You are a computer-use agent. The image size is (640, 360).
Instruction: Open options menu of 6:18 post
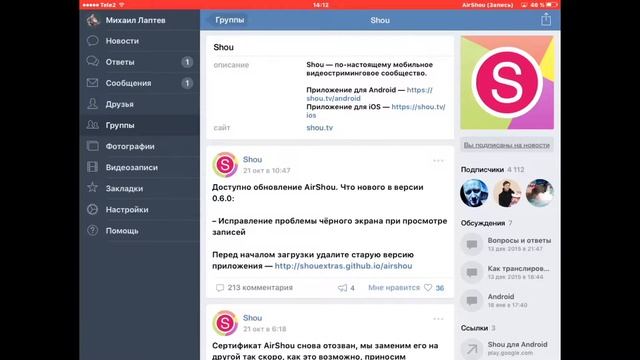[438, 319]
